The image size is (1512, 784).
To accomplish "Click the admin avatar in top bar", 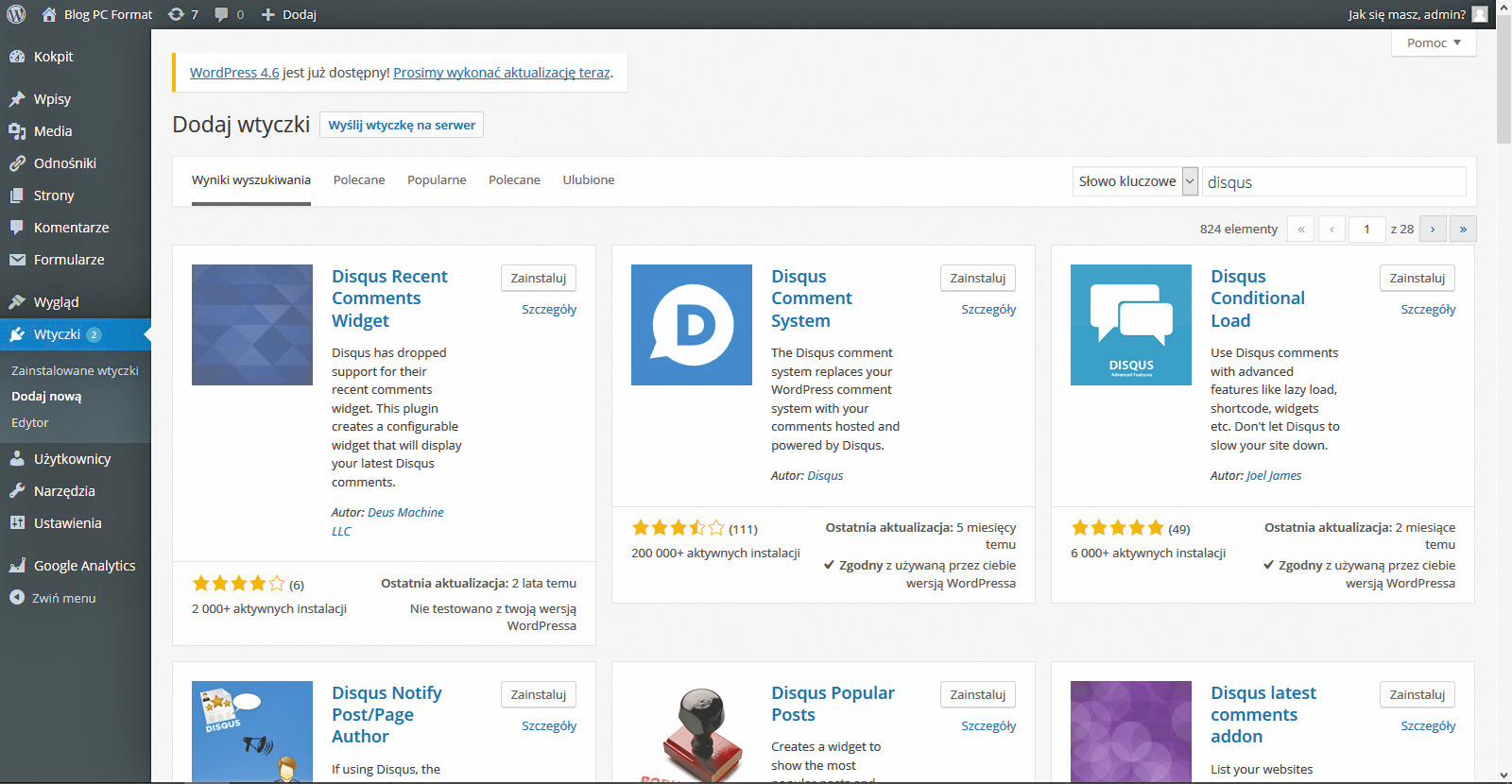I will click(x=1480, y=14).
